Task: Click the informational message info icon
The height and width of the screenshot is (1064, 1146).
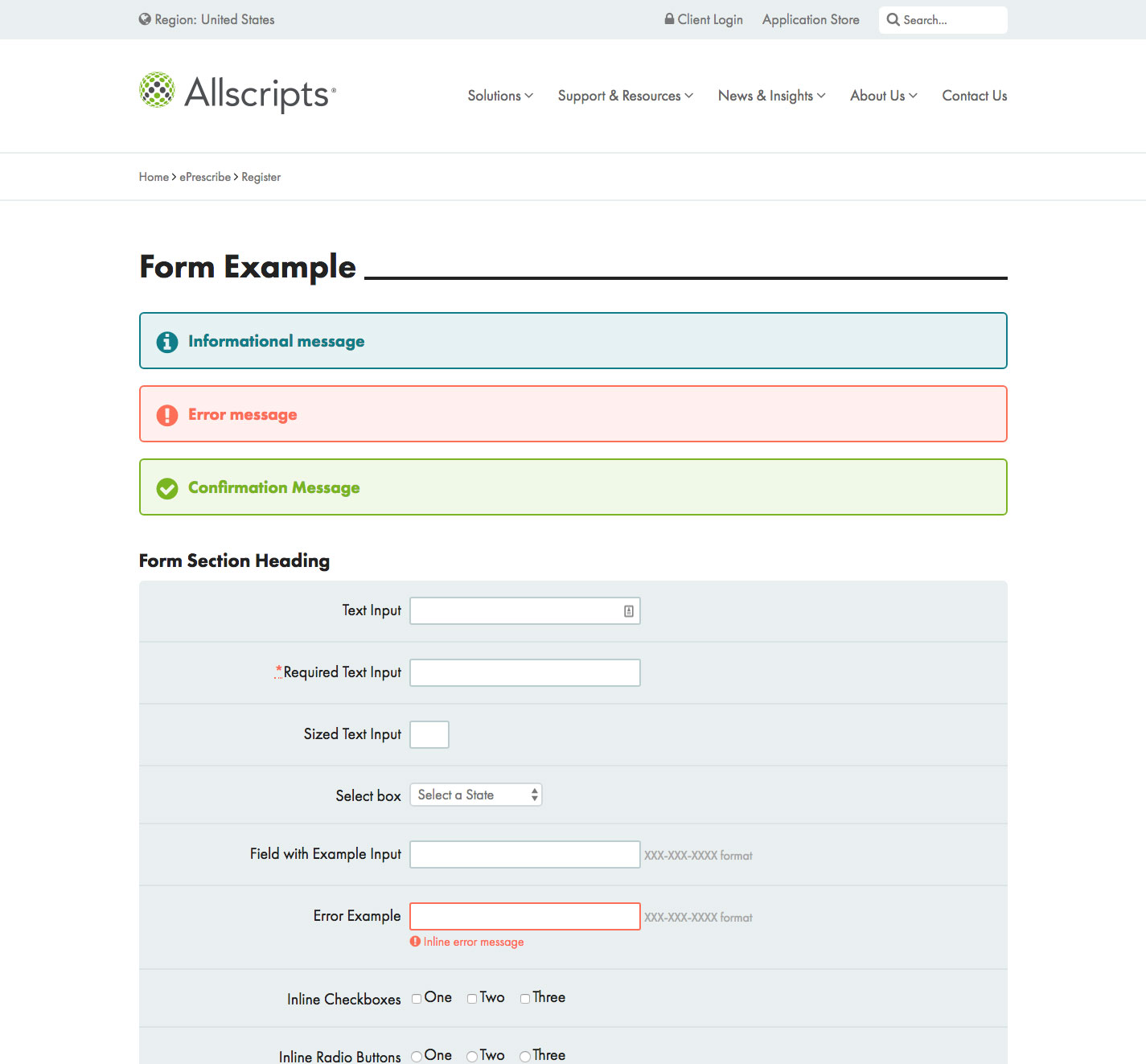Action: [x=166, y=342]
